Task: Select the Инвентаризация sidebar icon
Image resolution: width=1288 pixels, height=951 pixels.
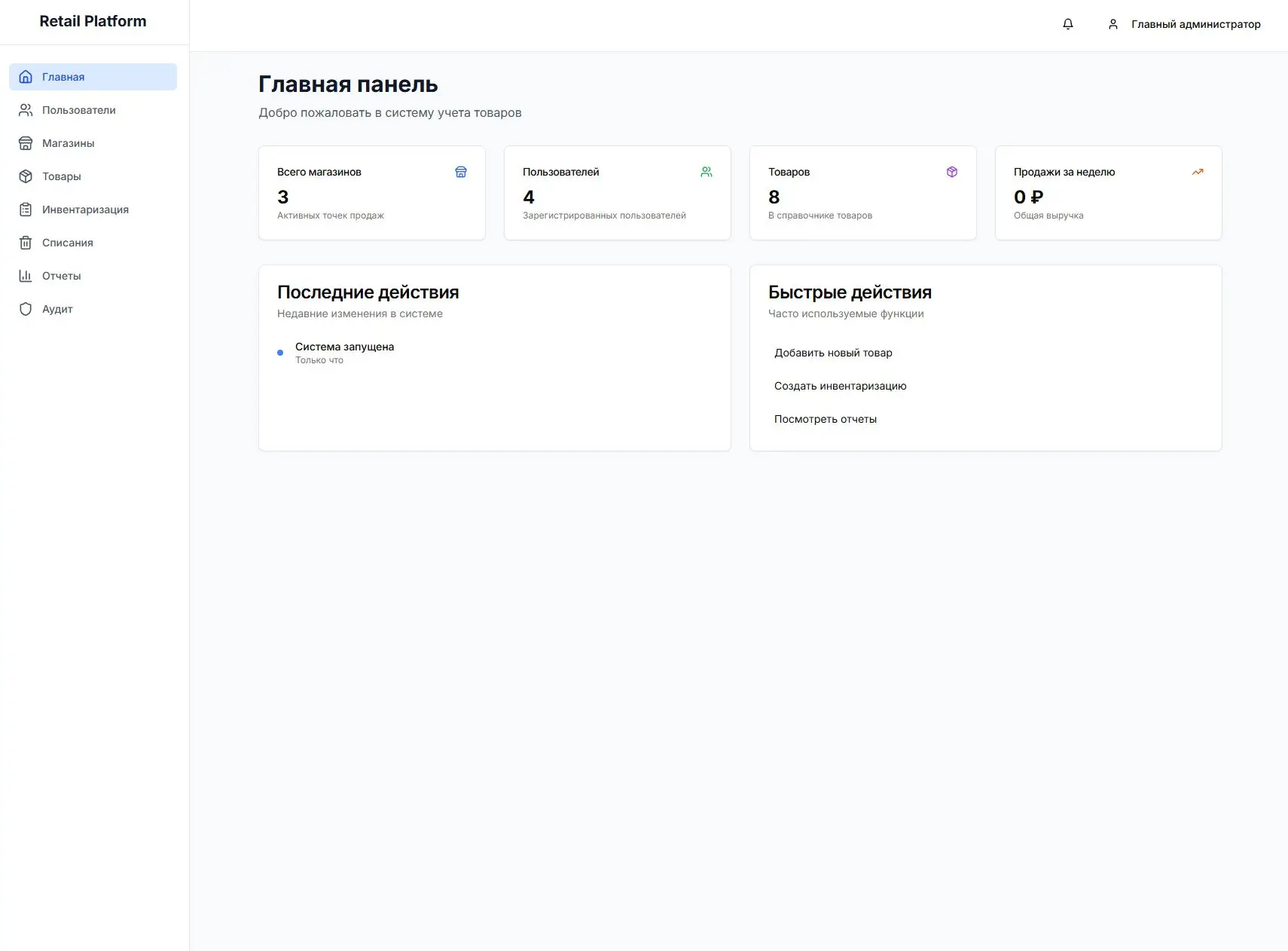Action: [26, 209]
